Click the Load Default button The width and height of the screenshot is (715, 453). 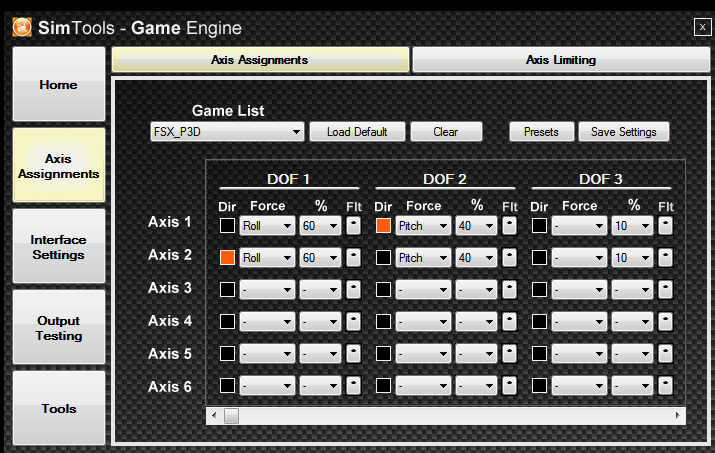[x=357, y=132]
